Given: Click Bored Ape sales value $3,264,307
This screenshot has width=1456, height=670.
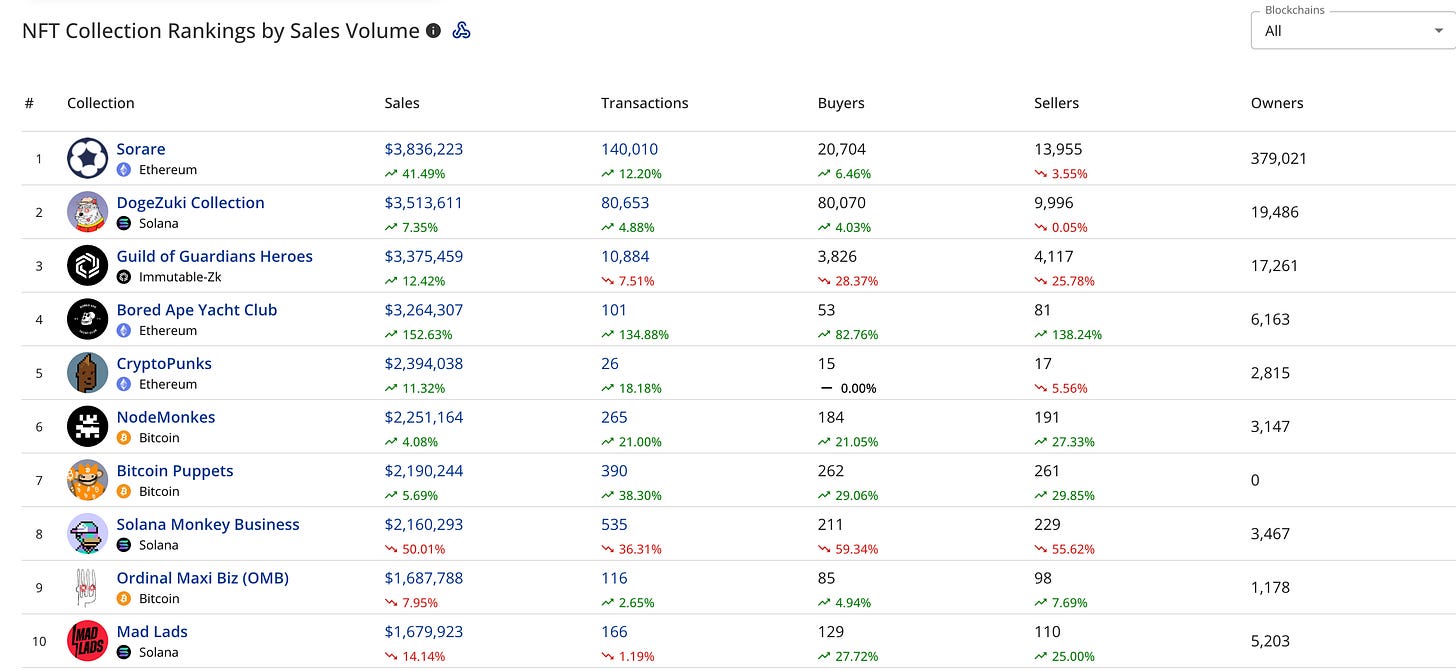Looking at the screenshot, I should pos(424,310).
